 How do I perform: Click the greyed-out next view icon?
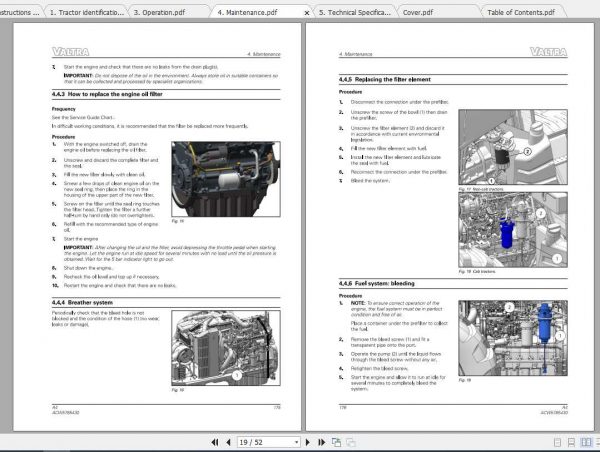(351, 442)
